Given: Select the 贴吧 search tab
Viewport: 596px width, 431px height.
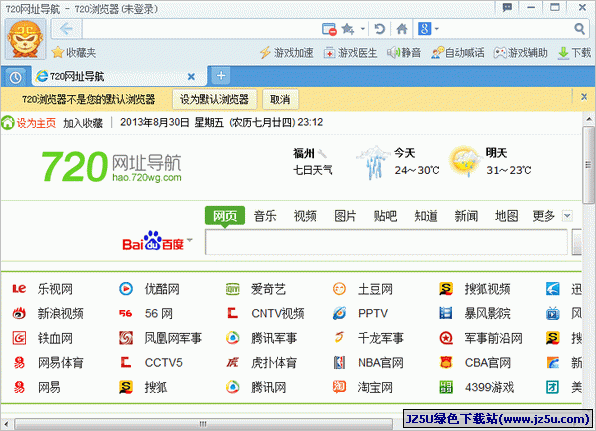Looking at the screenshot, I should 385,216.
